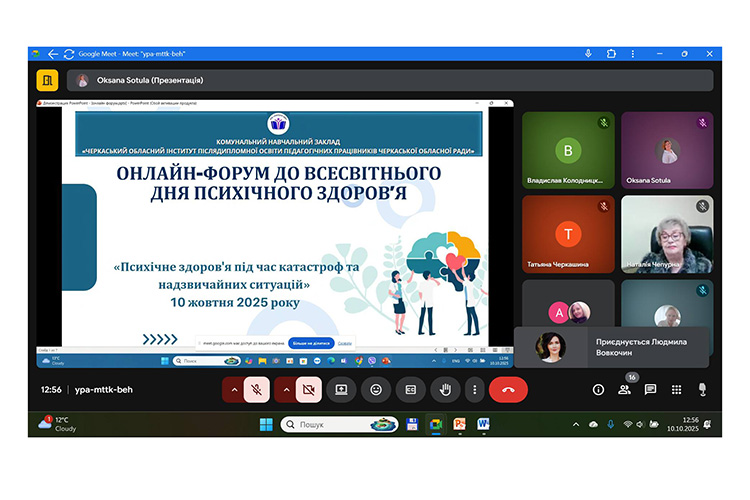This screenshot has width=750, height=500.
Task: Click the browser back arrow
Action: click(53, 54)
